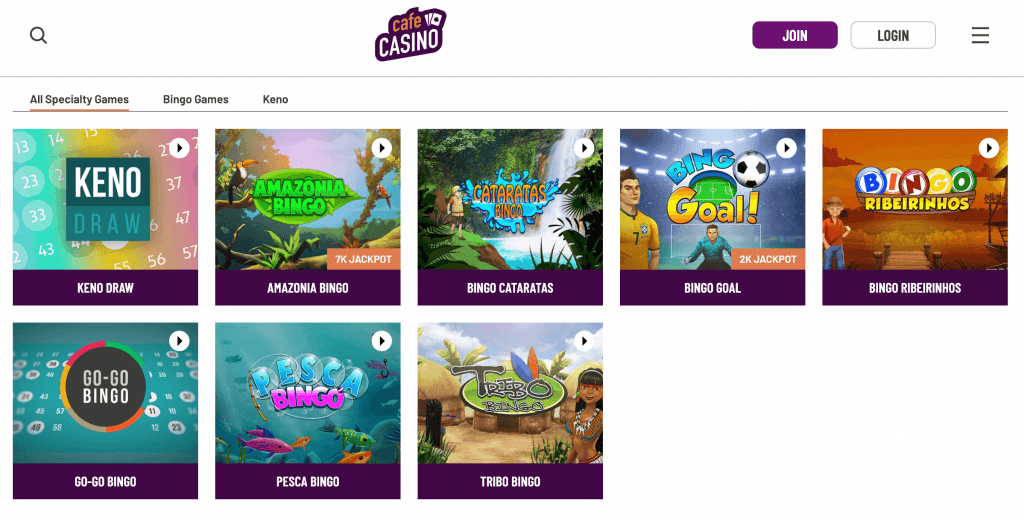Screen dimensions: 1024x518
Task: Click play icon on Amazonia Bingo tile
Action: 381,148
